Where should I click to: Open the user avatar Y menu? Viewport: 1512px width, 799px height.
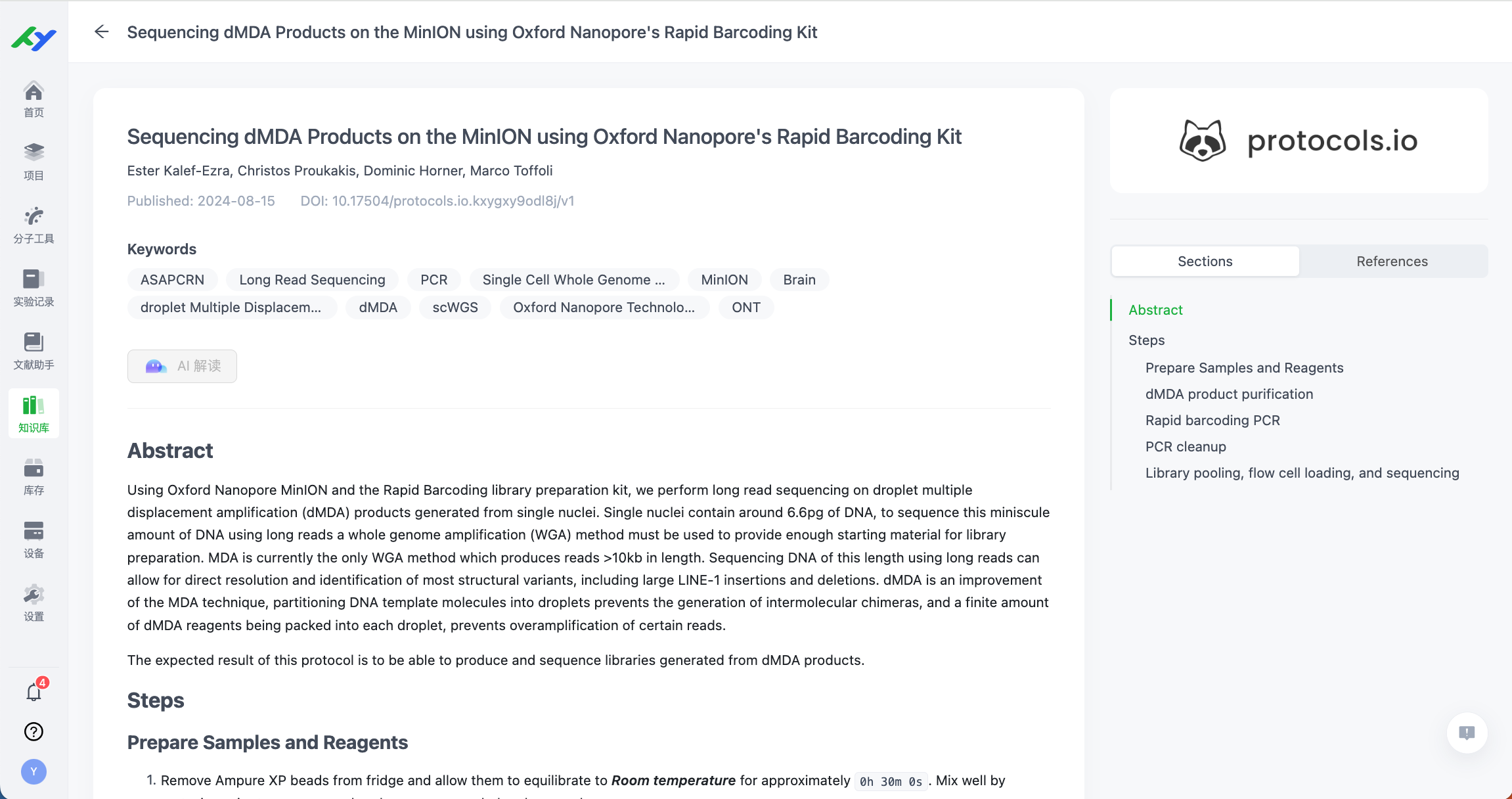33,771
